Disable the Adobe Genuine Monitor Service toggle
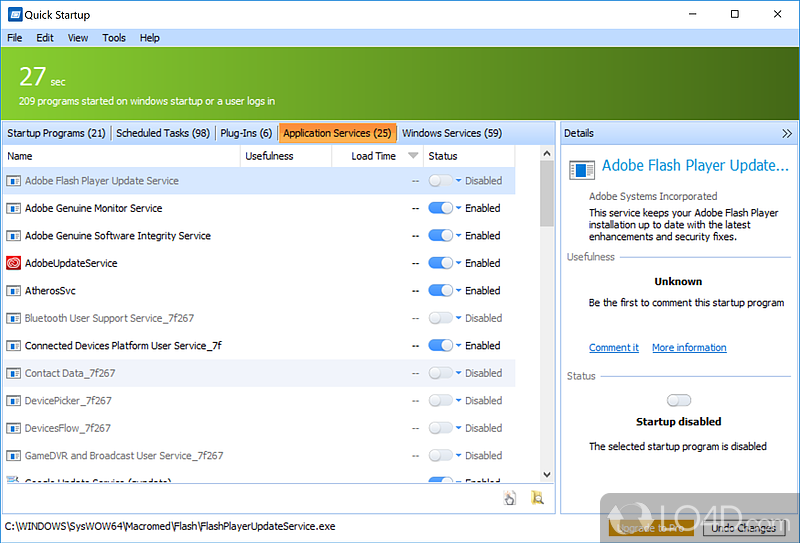Viewport: 800px width, 543px height. (x=440, y=209)
